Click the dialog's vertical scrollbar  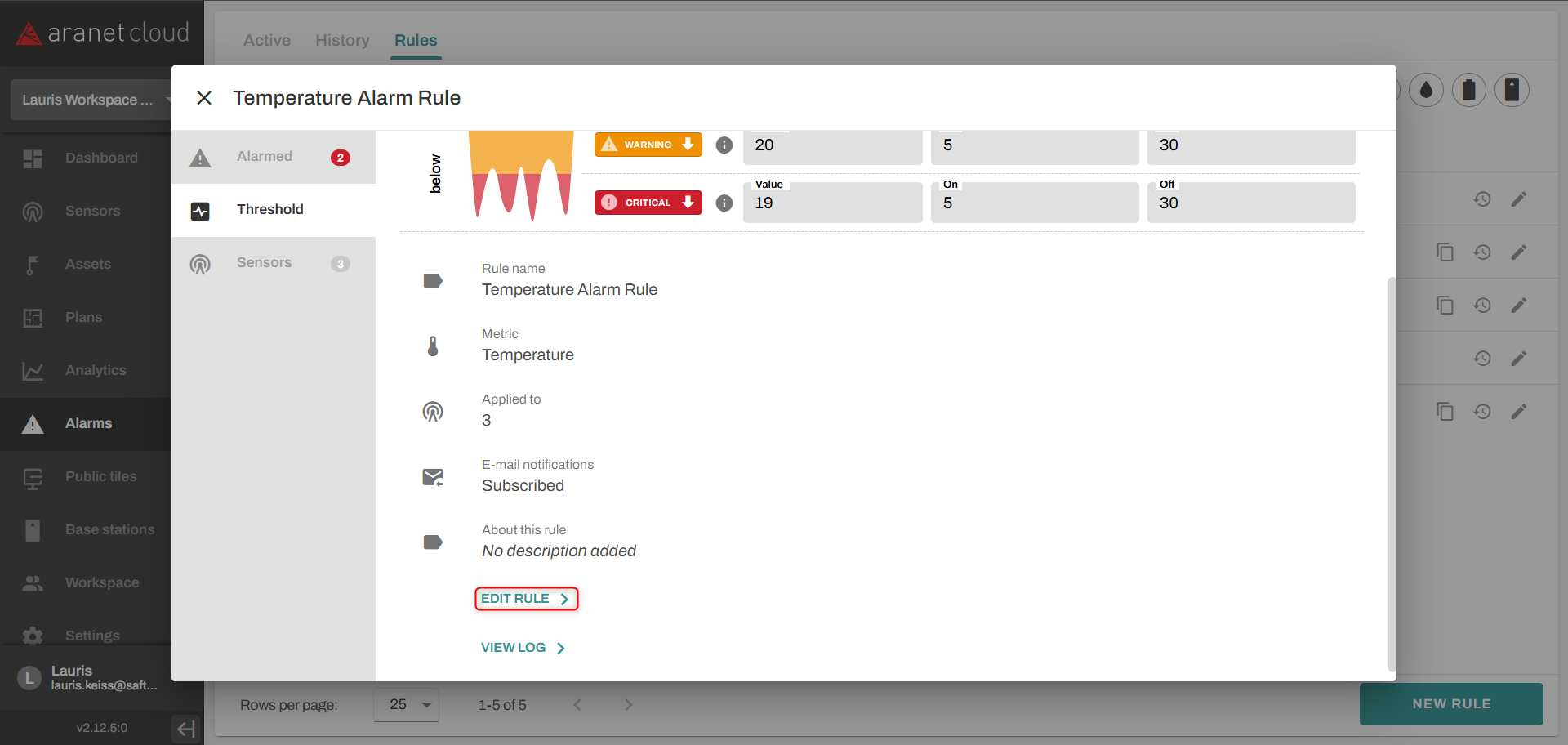[x=1392, y=474]
